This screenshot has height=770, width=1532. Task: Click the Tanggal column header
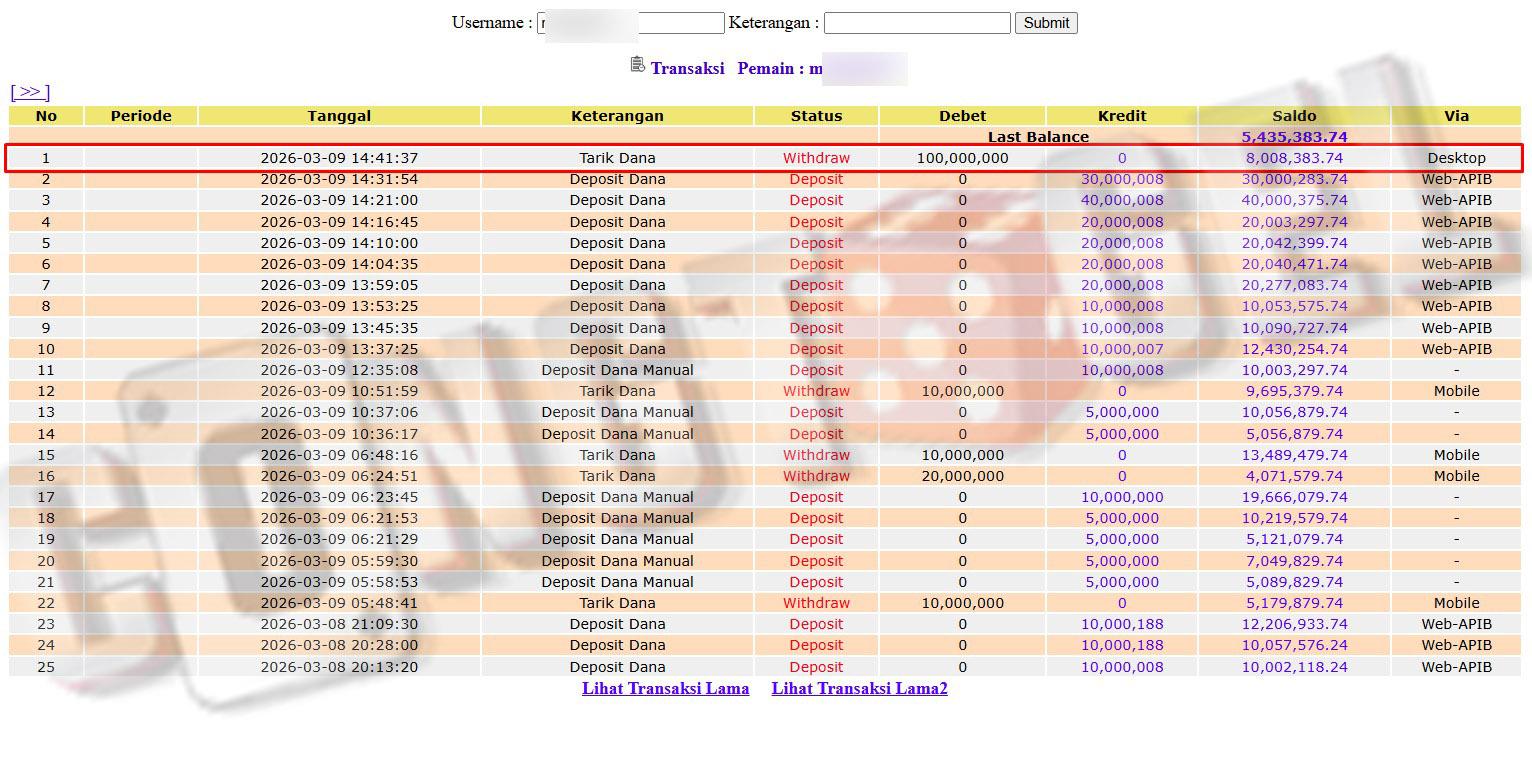click(339, 116)
